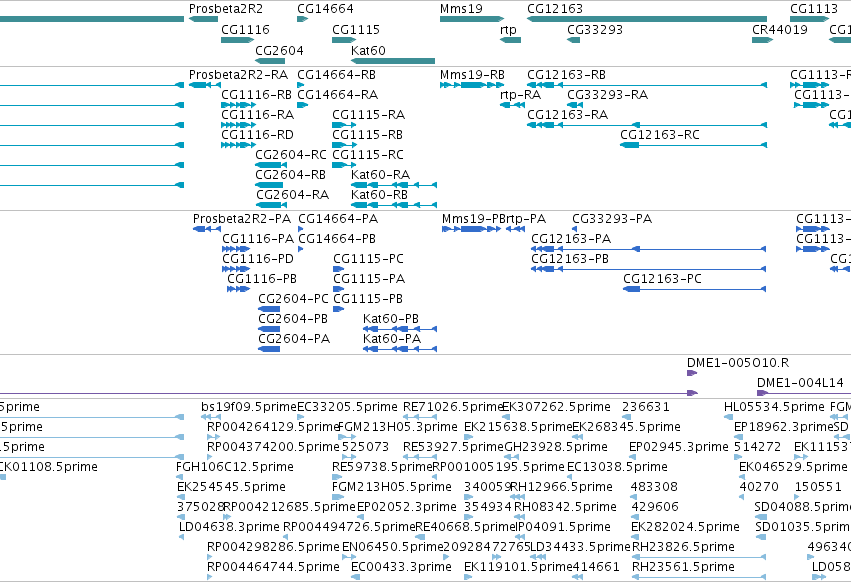
Task: Click the CG12163-RA transcript label
Action: coord(568,115)
